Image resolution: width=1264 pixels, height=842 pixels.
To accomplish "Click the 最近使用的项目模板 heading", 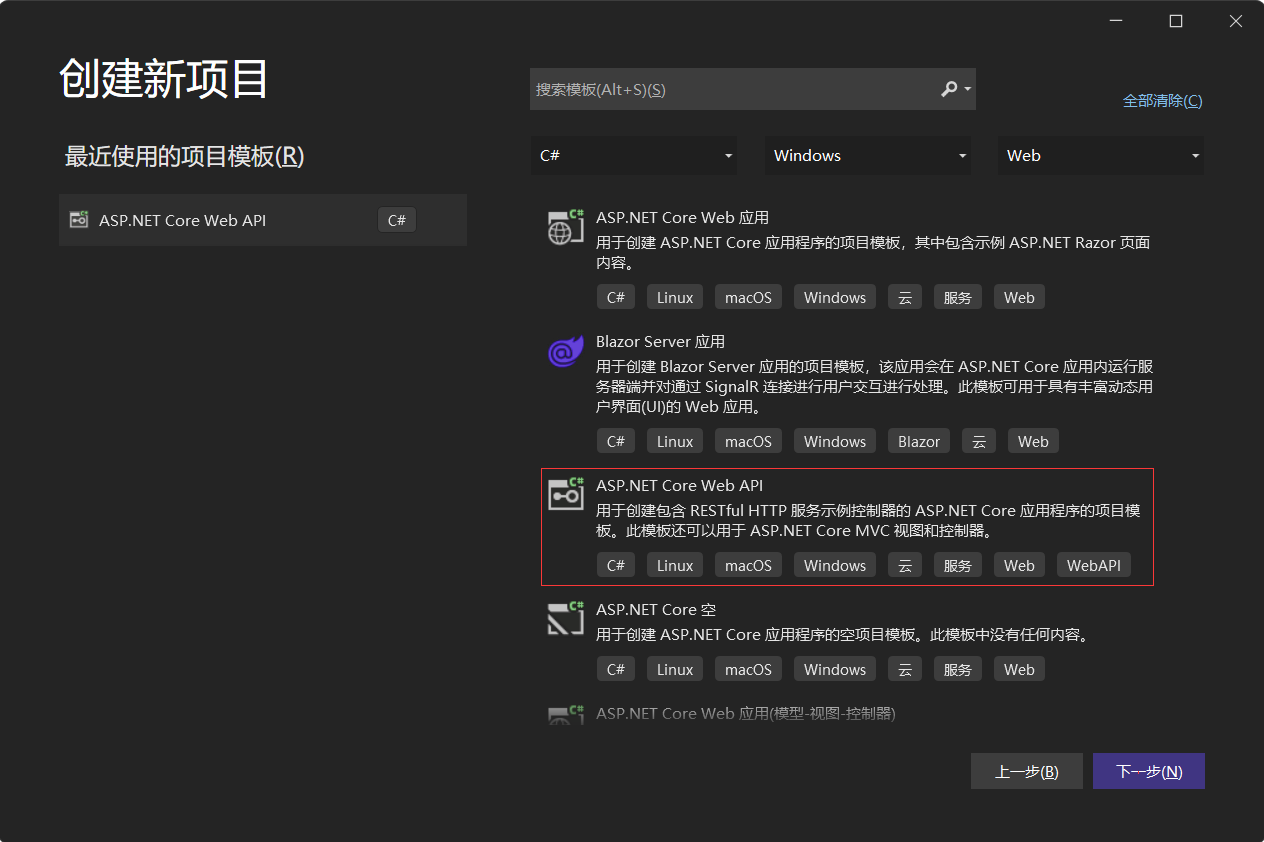I will [184, 156].
